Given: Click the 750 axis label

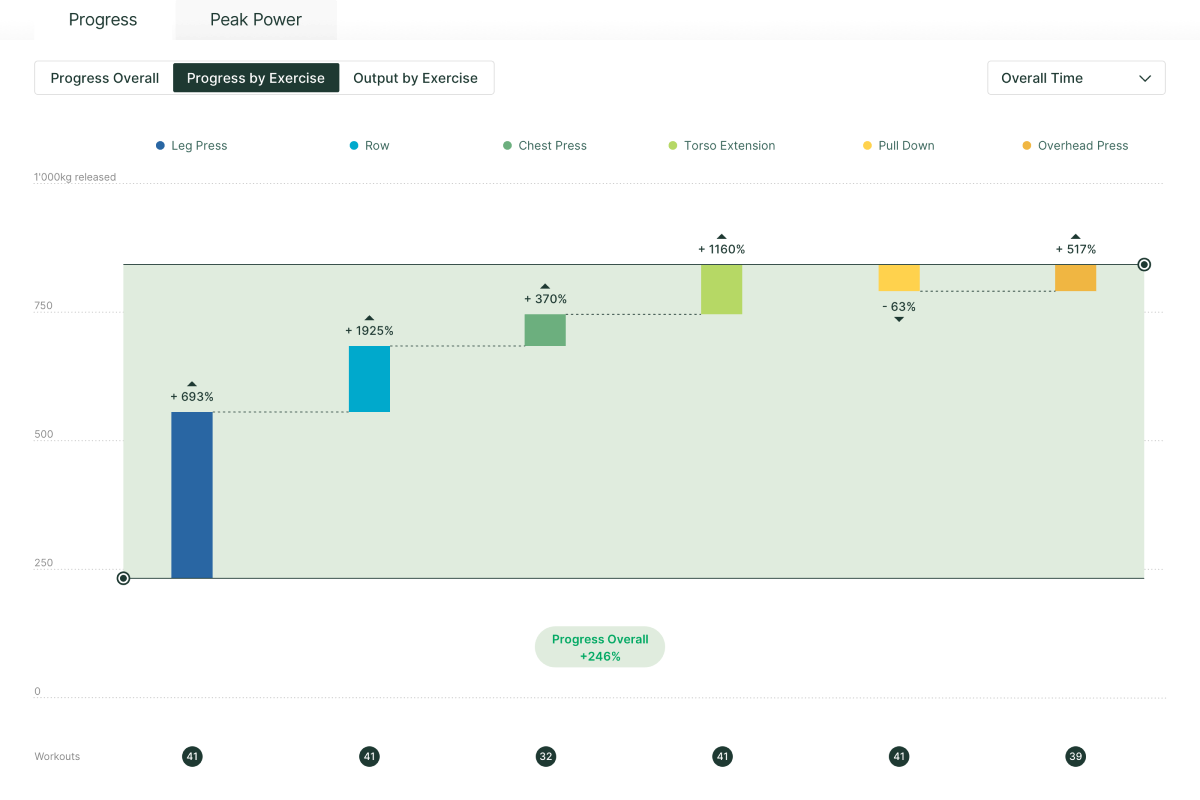Looking at the screenshot, I should click(43, 306).
